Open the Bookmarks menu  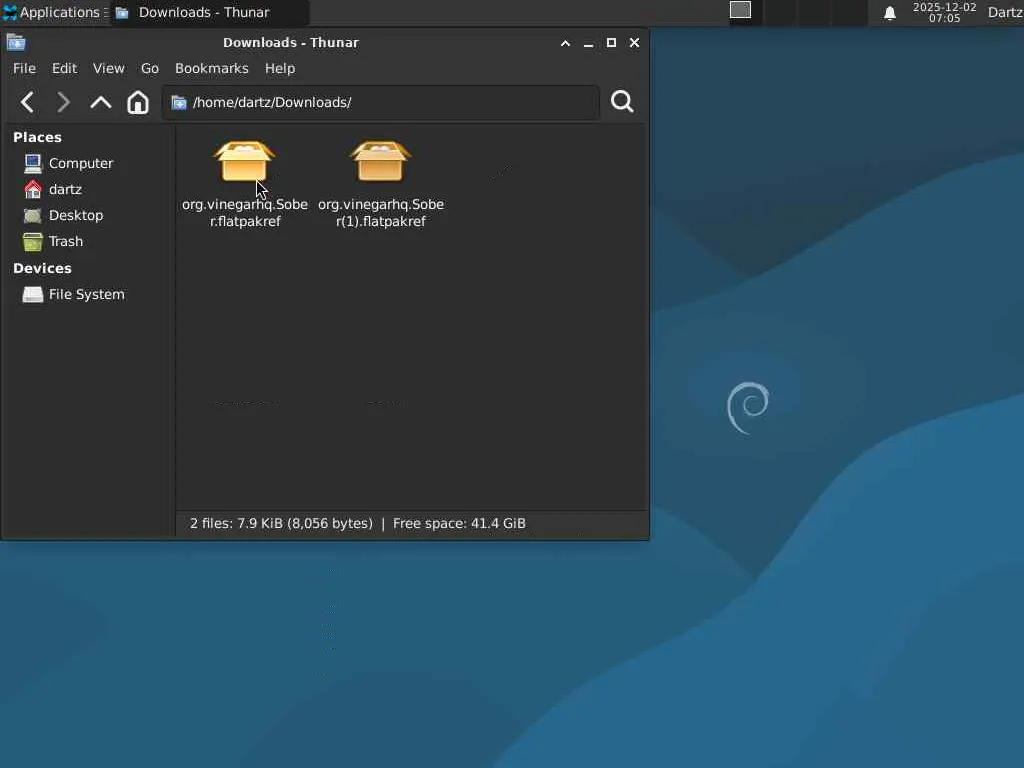(212, 69)
